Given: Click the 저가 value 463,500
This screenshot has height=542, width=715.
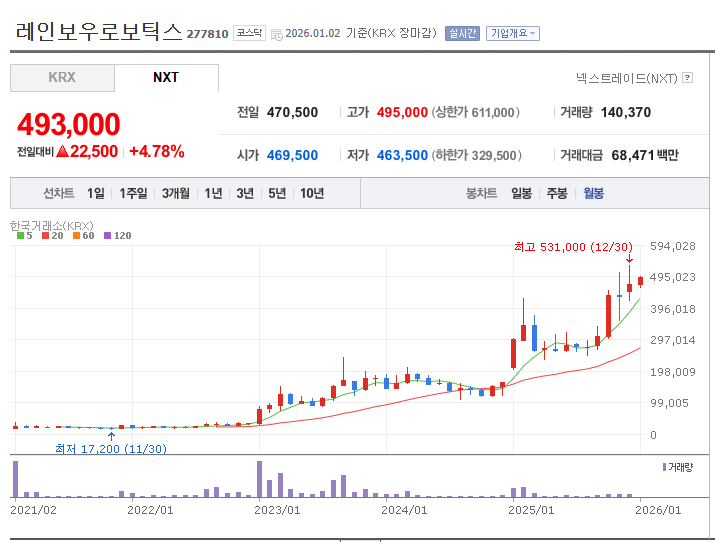Looking at the screenshot, I should coord(402,155).
